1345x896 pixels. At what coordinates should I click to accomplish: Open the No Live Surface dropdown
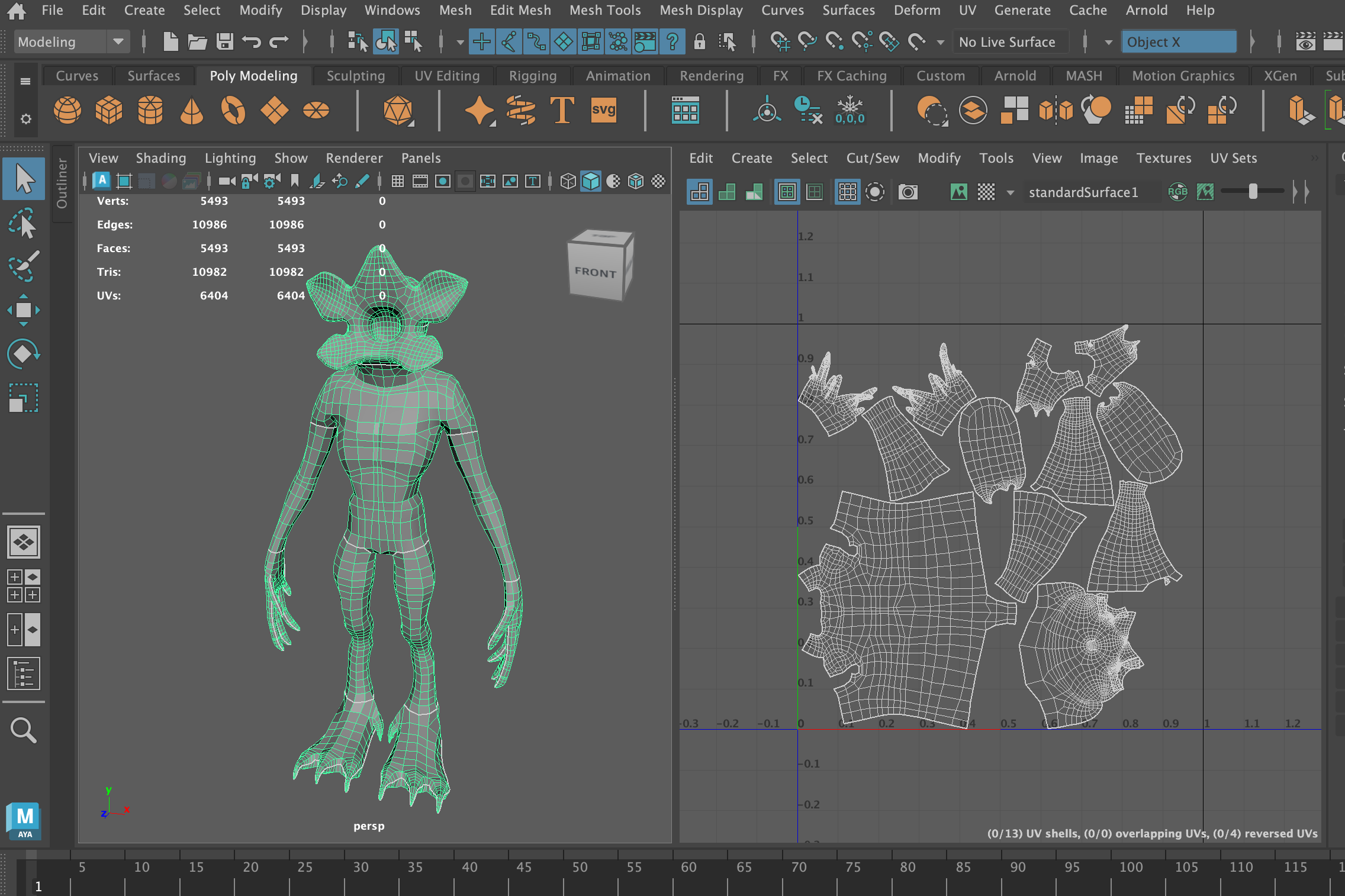coord(1010,41)
